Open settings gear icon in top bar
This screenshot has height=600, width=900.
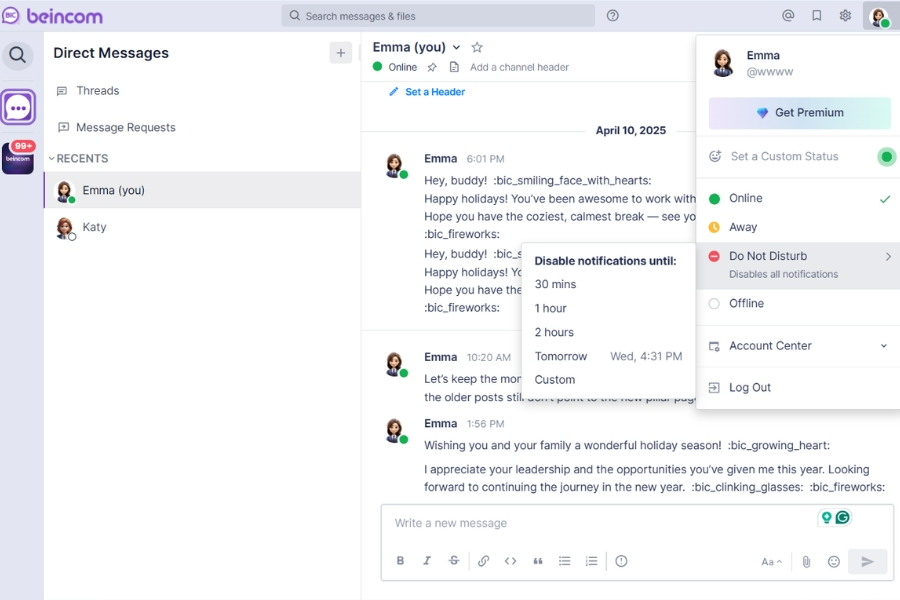tap(845, 16)
